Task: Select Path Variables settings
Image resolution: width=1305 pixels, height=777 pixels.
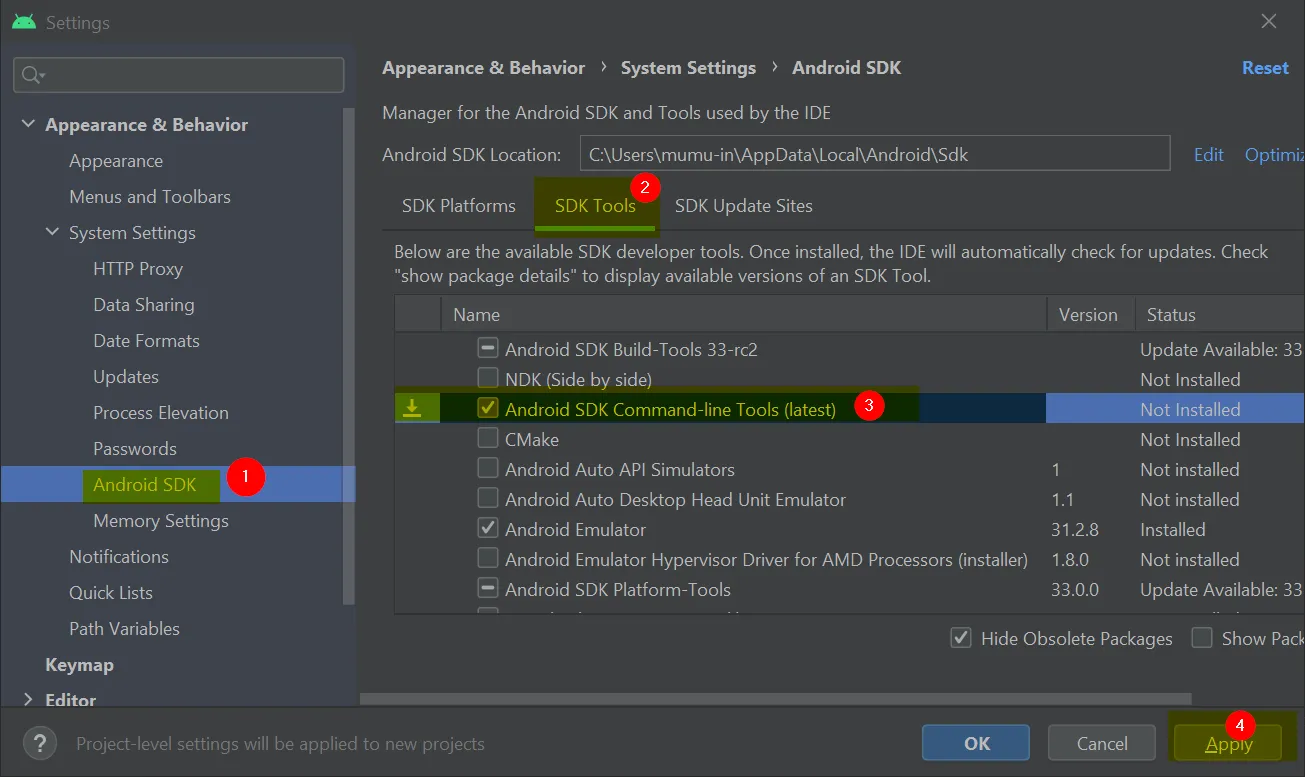Action: [x=125, y=629]
